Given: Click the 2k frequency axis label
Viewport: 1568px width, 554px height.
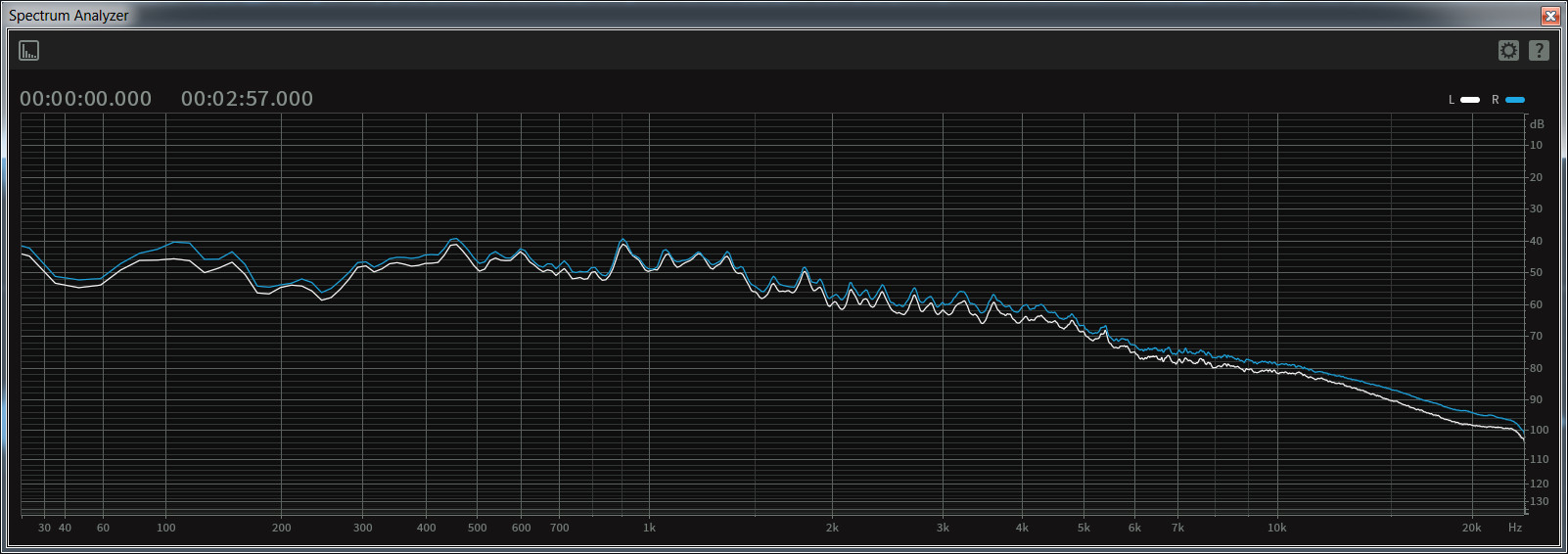Looking at the screenshot, I should [x=832, y=528].
